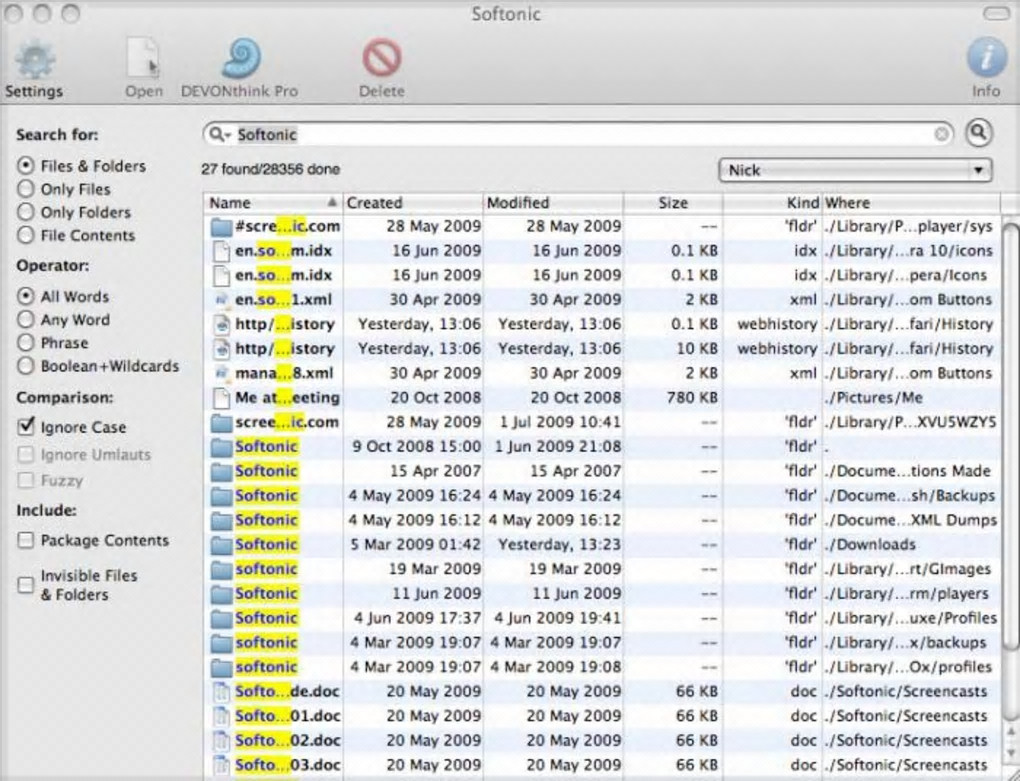Select Softonic folder created 4 May 2009 16:24

coord(602,496)
